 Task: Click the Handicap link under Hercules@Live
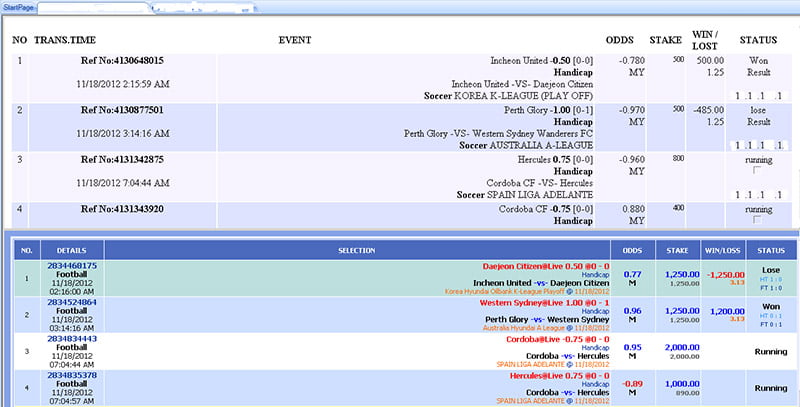[595, 384]
